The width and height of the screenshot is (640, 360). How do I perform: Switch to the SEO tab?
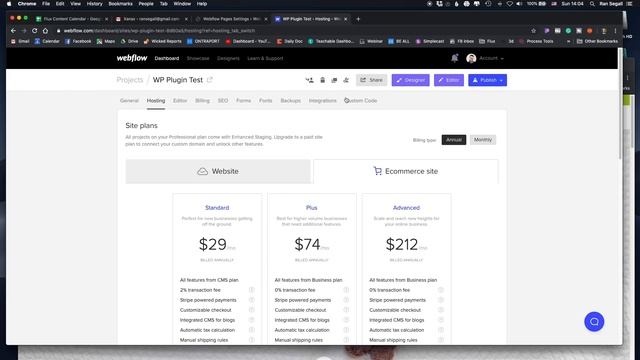[223, 100]
